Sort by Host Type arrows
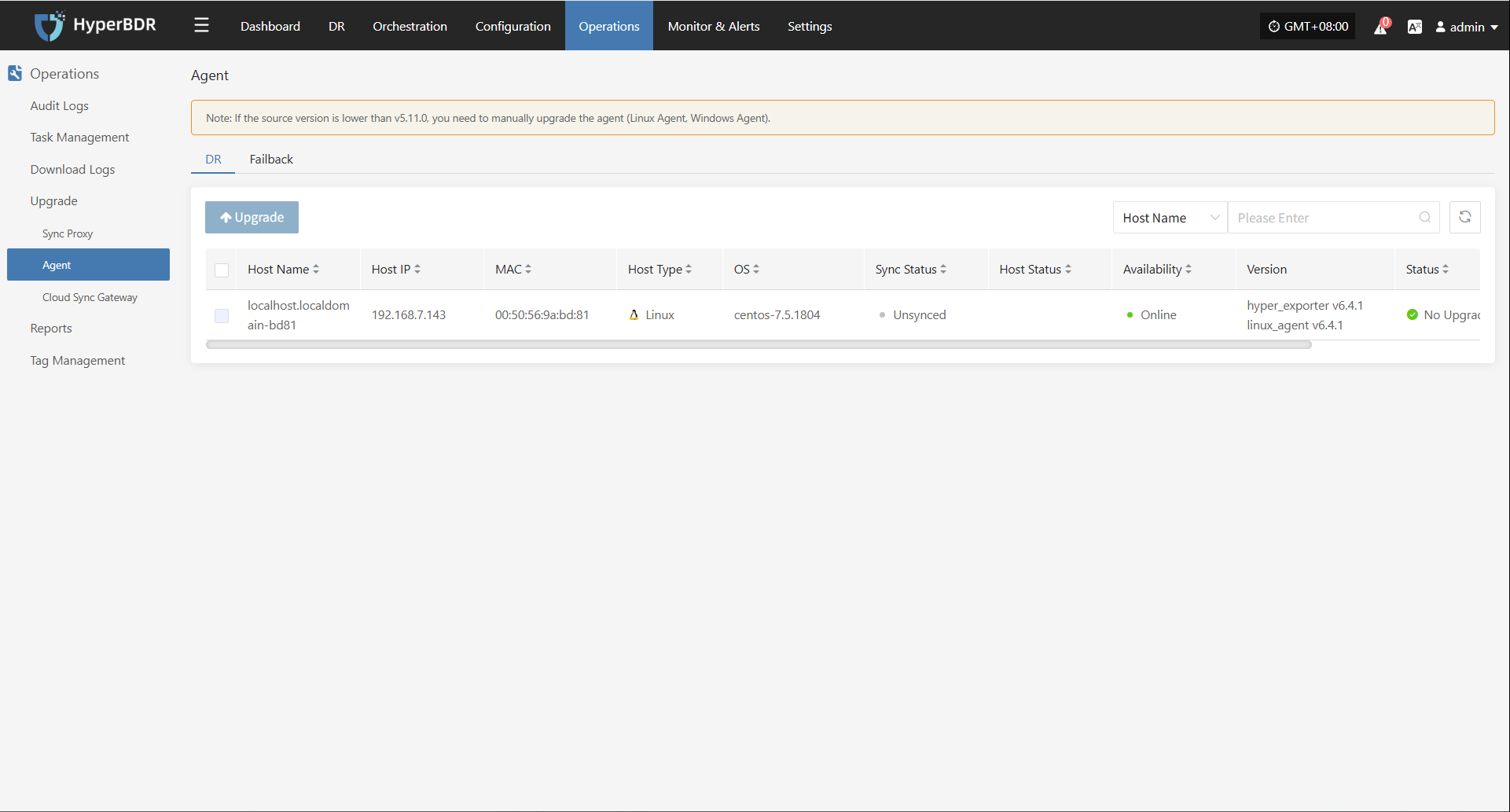The height and width of the screenshot is (812, 1510). tap(689, 269)
